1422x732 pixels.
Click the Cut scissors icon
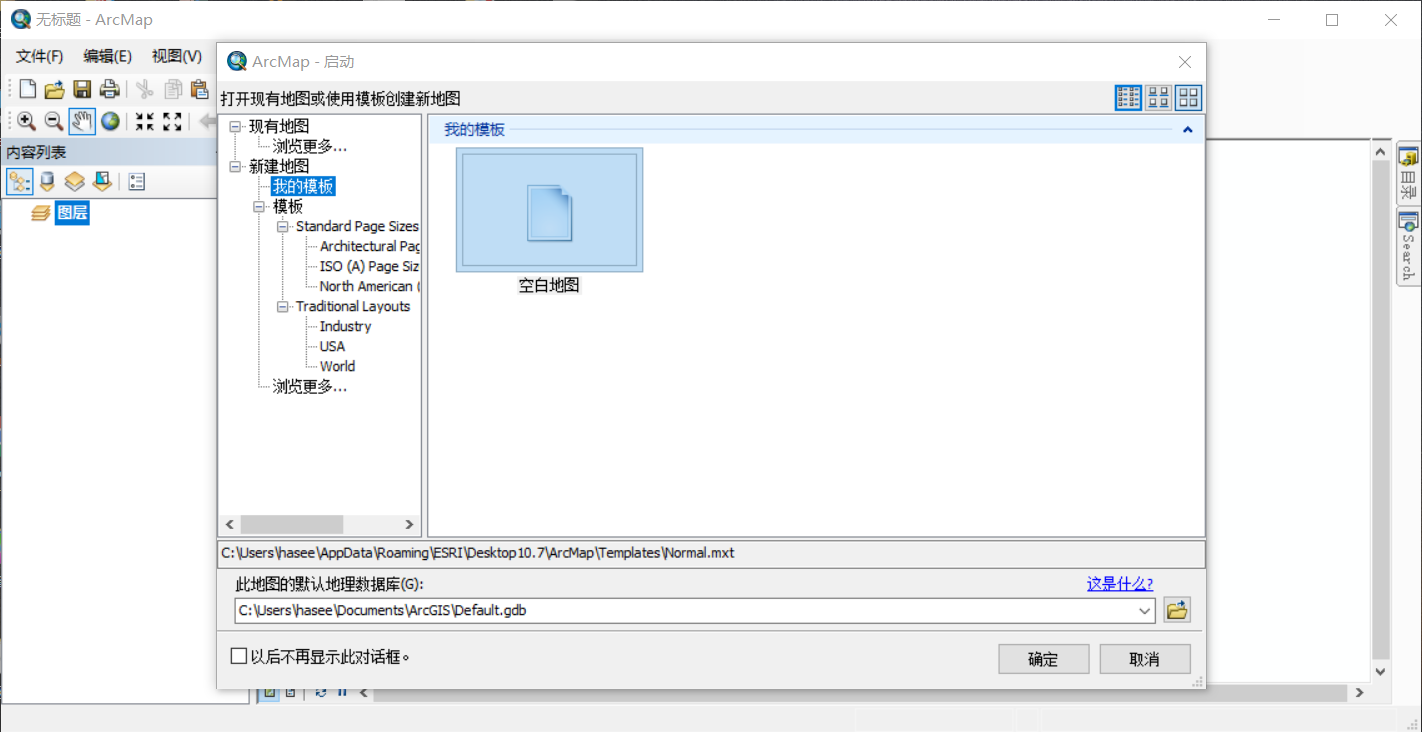tap(145, 89)
